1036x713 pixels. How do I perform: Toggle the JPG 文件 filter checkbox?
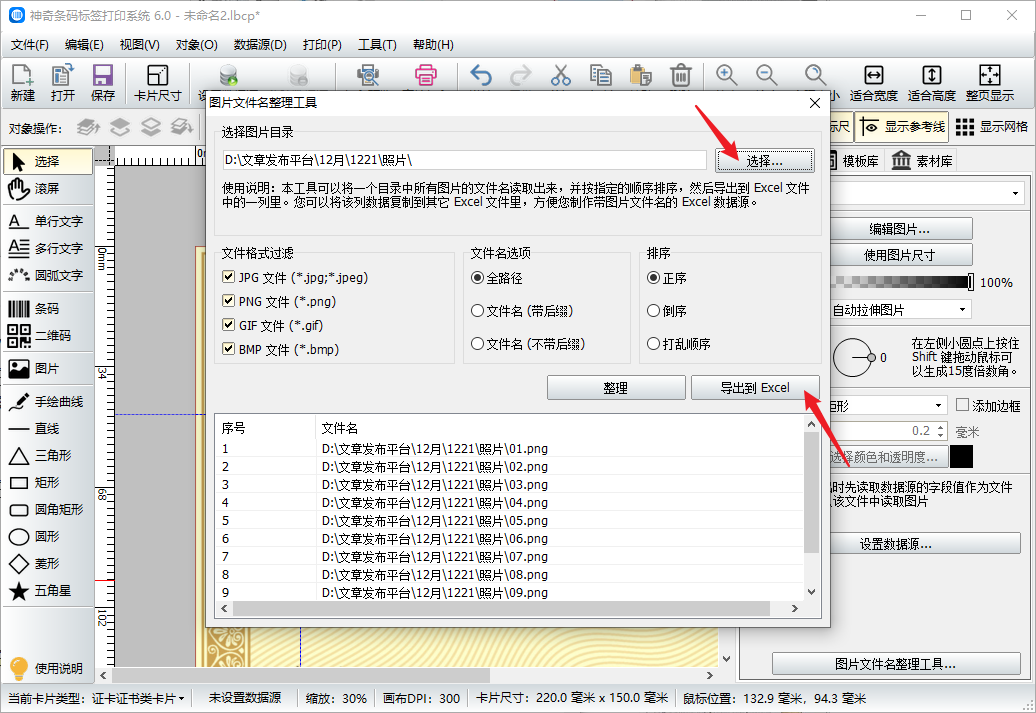point(229,277)
